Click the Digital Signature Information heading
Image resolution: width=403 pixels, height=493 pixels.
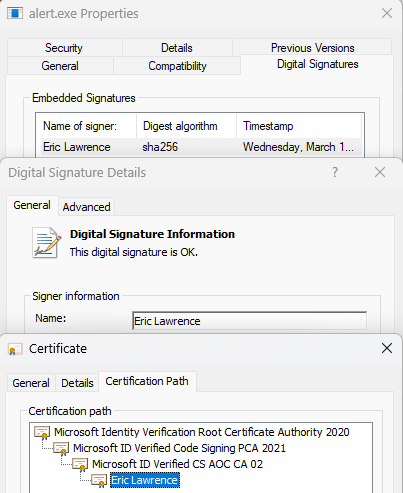point(152,234)
